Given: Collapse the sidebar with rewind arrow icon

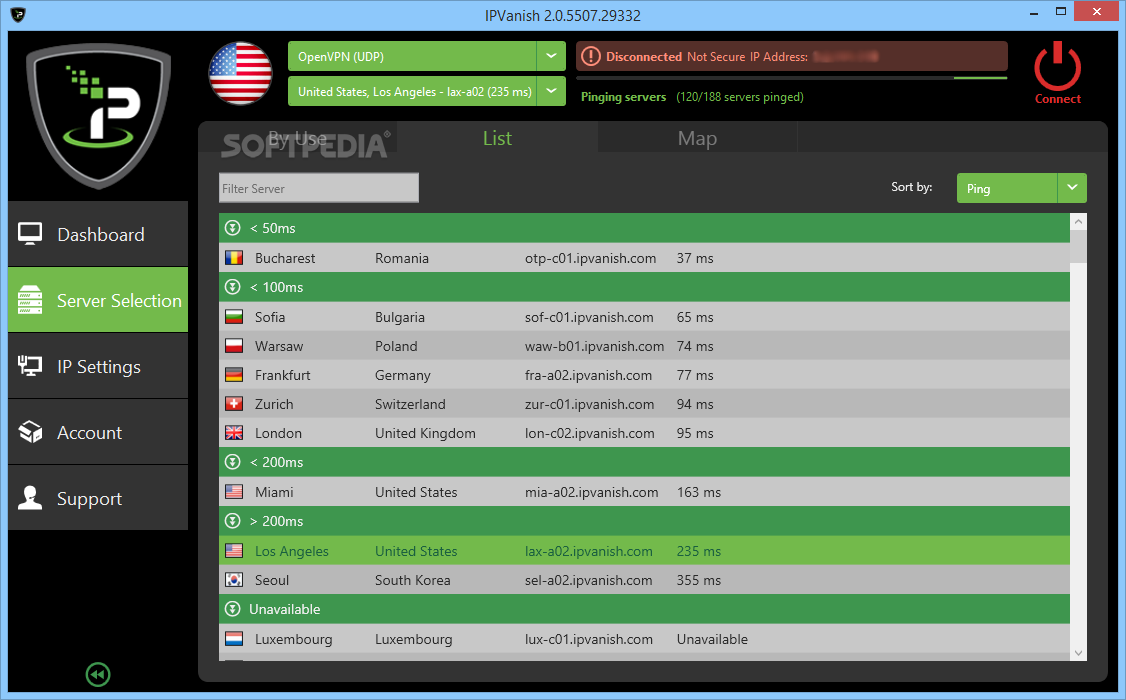Looking at the screenshot, I should (x=98, y=674).
